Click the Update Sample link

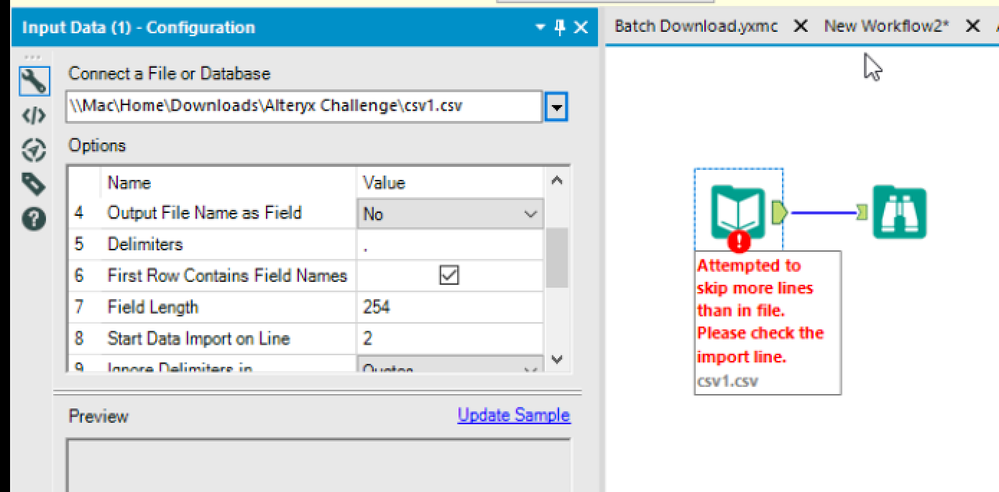(514, 416)
